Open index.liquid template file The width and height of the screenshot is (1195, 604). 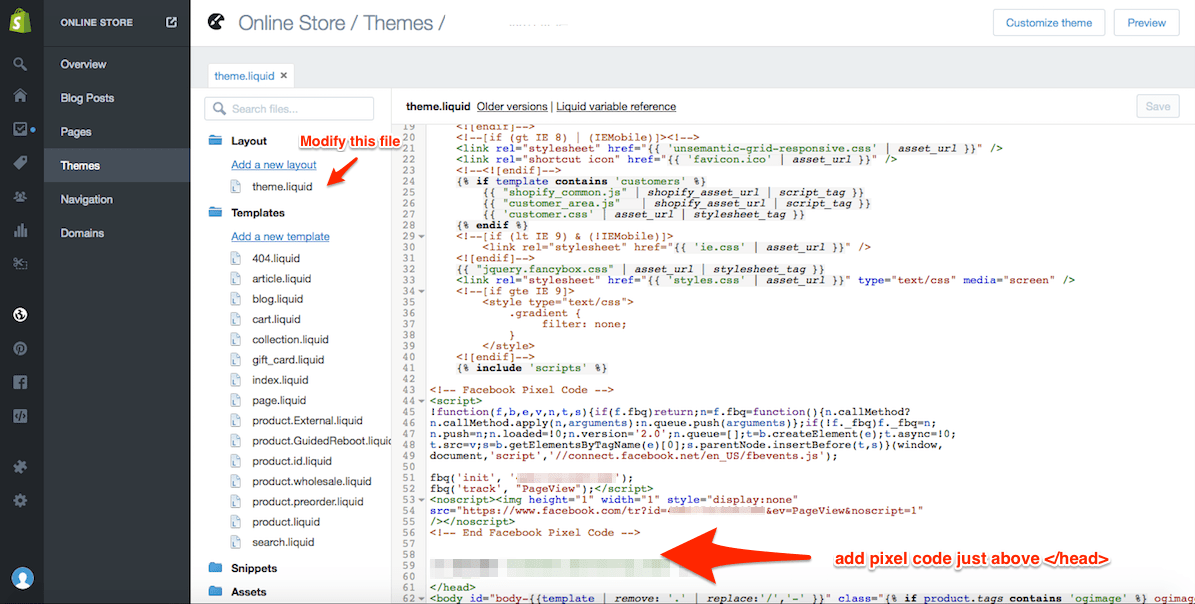280,379
